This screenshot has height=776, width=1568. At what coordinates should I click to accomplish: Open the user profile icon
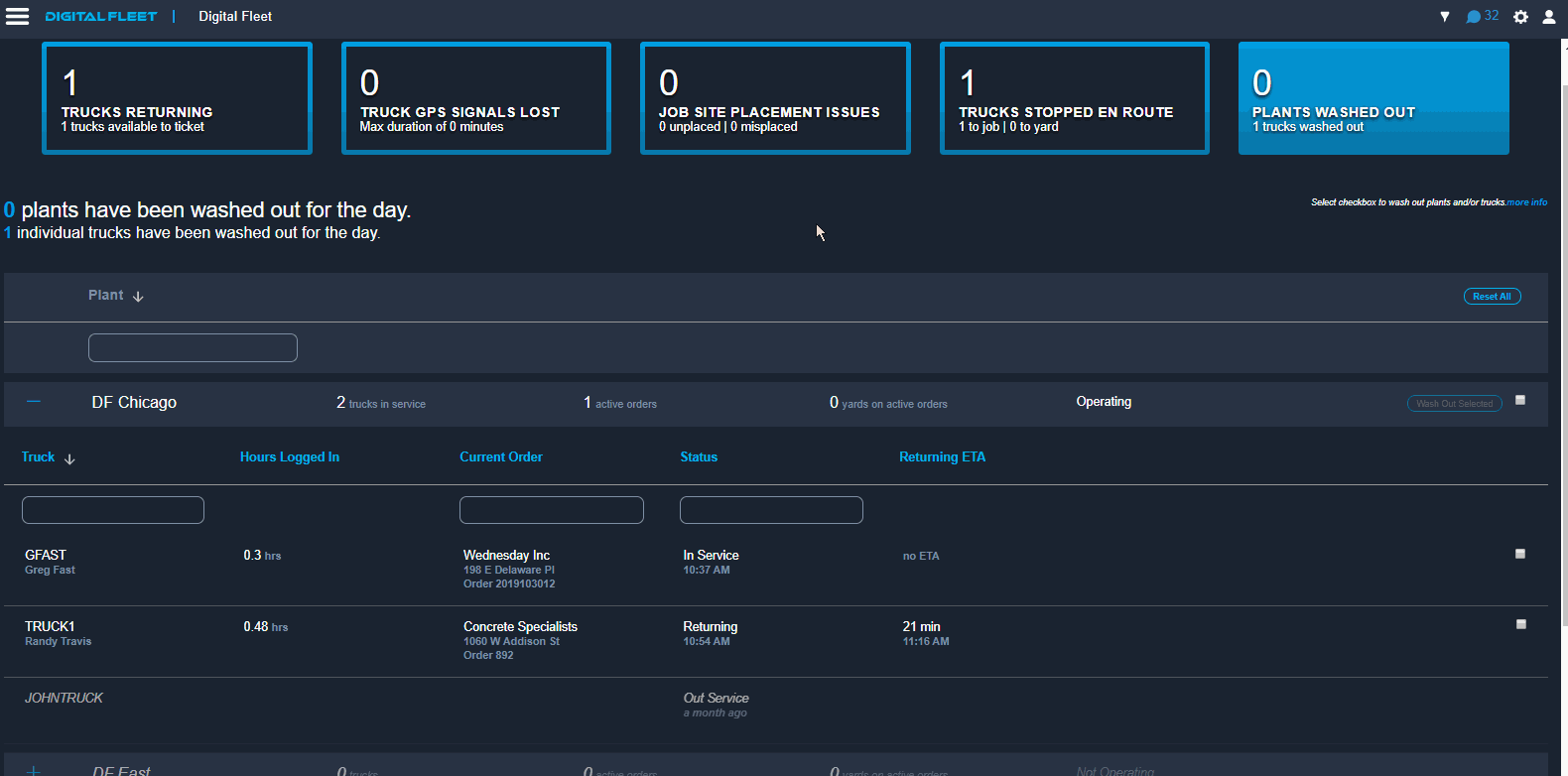pyautogui.click(x=1548, y=17)
